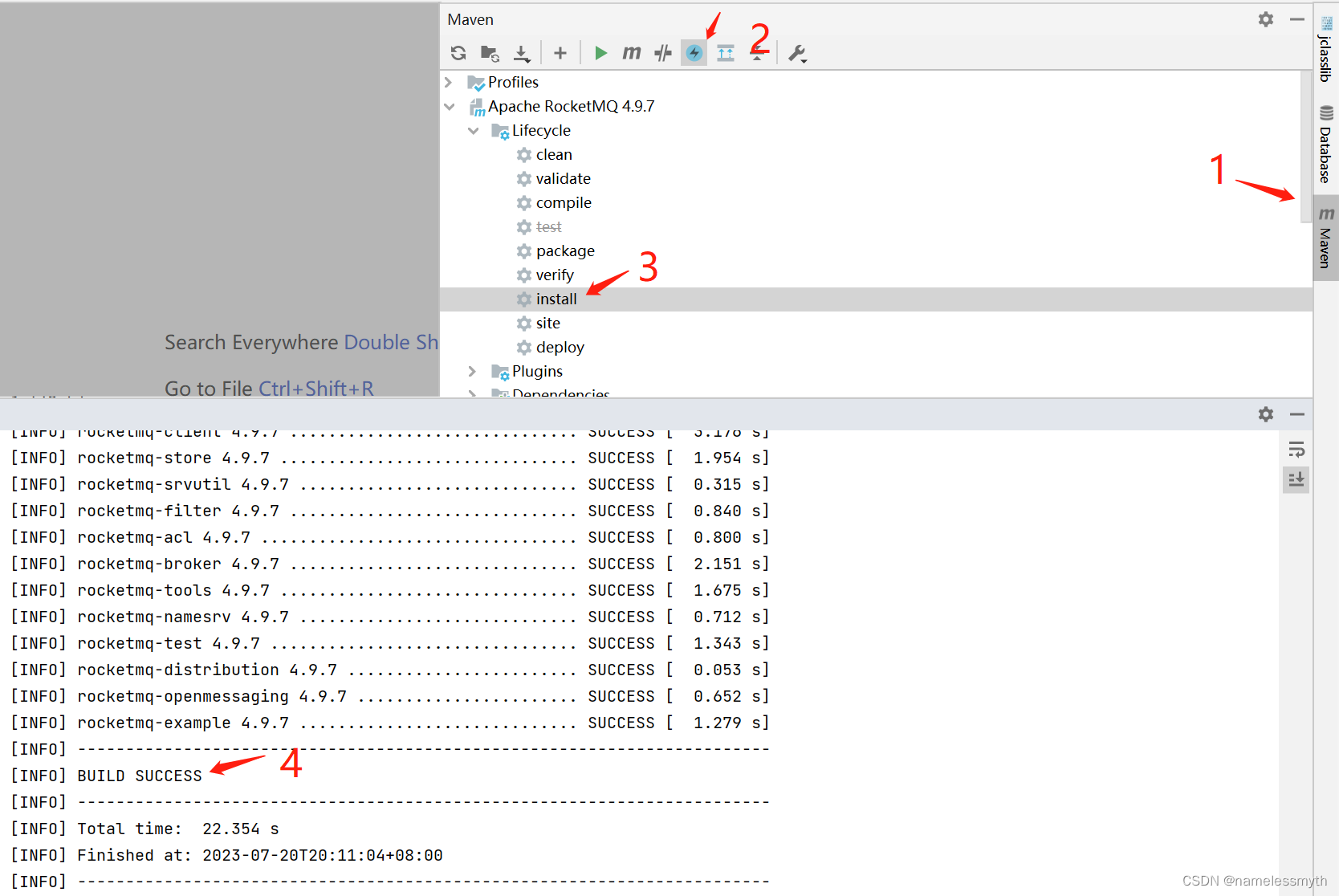Open the Database side tab
The image size is (1339, 896).
[1326, 145]
